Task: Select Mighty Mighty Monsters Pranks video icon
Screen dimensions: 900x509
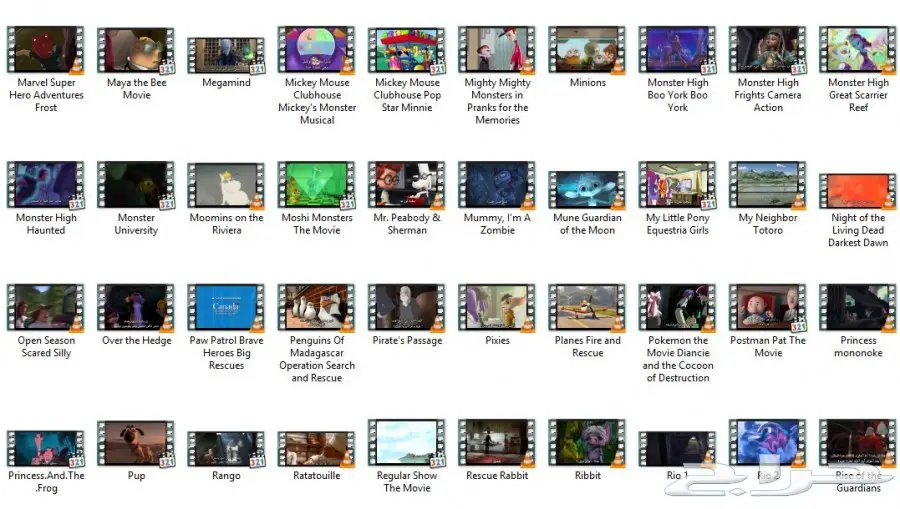Action: (x=497, y=50)
